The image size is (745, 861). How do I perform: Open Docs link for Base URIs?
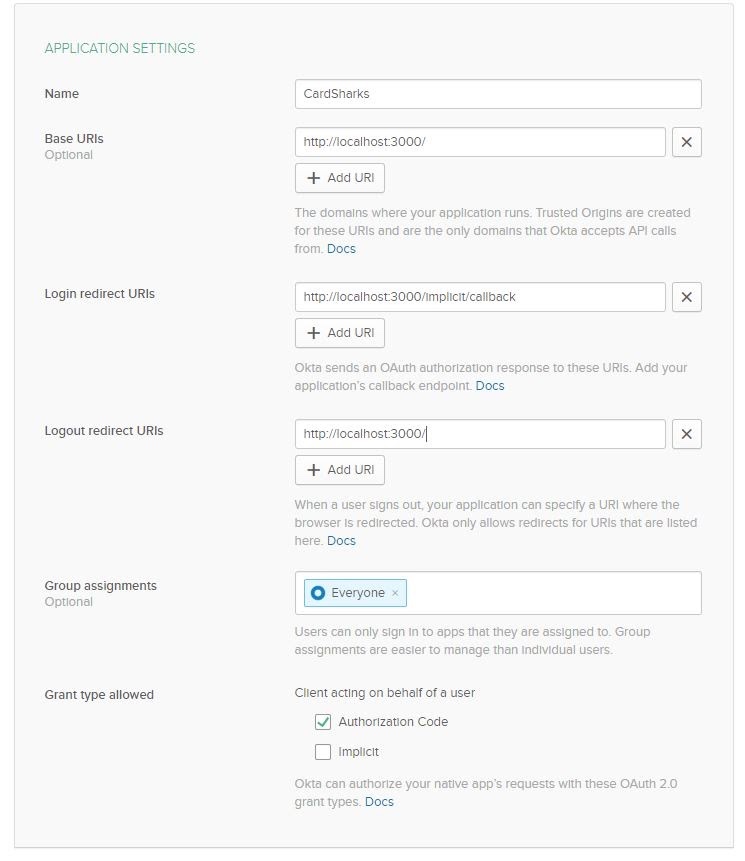341,249
